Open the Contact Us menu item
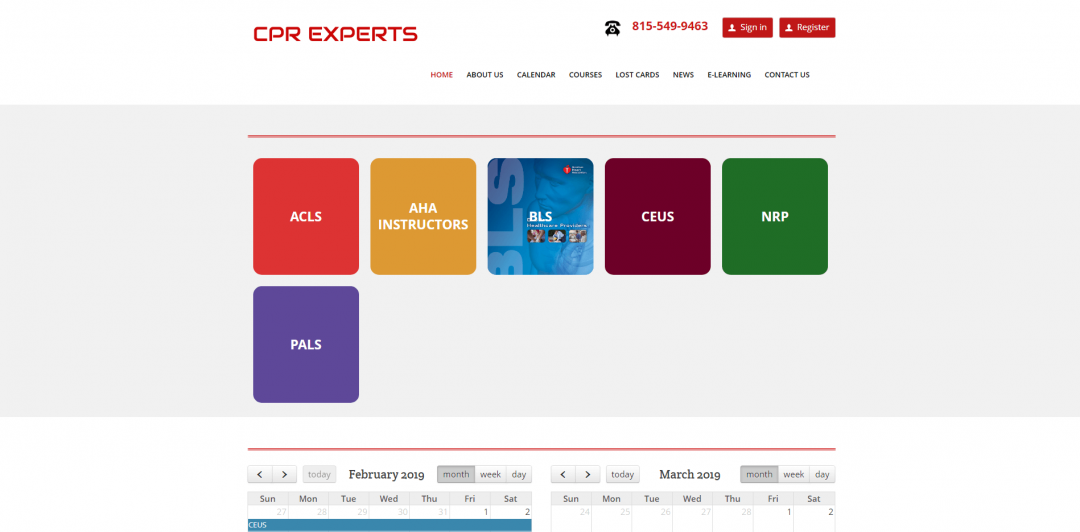 click(x=787, y=74)
